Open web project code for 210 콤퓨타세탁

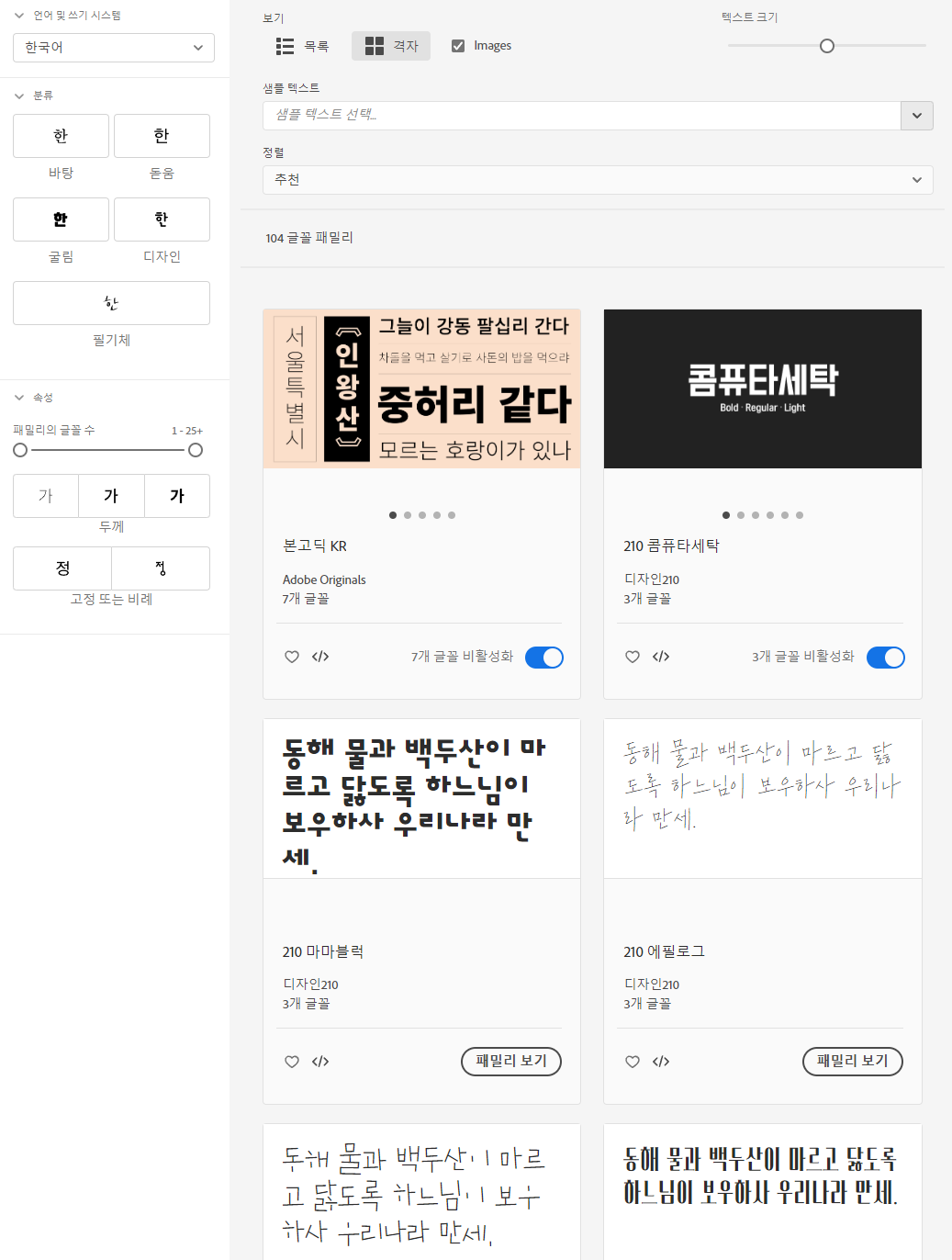[661, 657]
